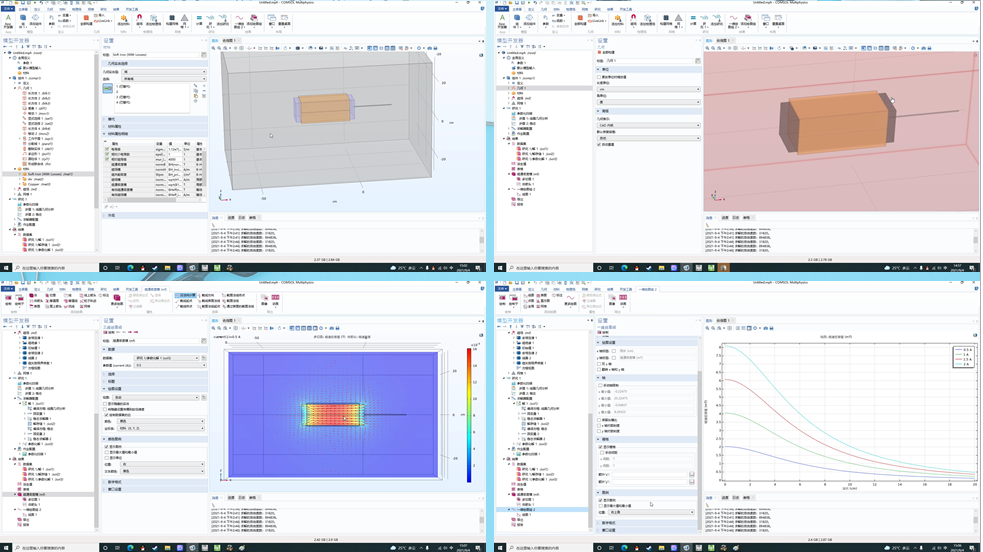Click the 文件 button in top-right window
Screen dimensions: 983x552
(502, 9)
